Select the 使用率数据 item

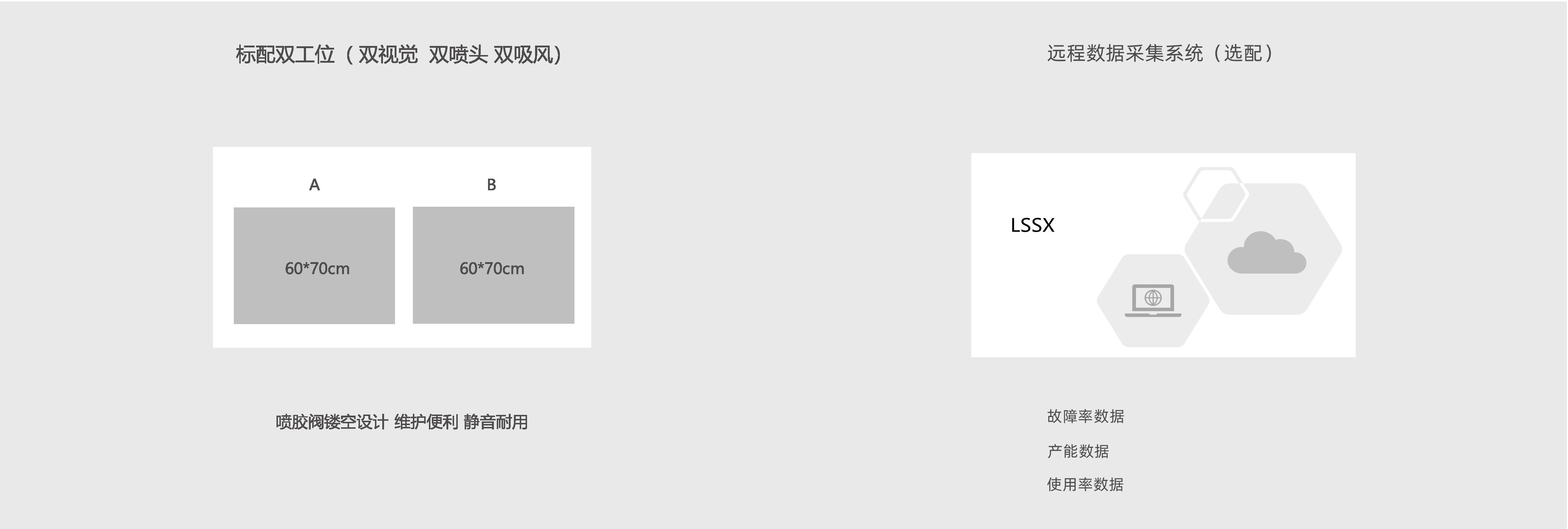pos(1085,485)
